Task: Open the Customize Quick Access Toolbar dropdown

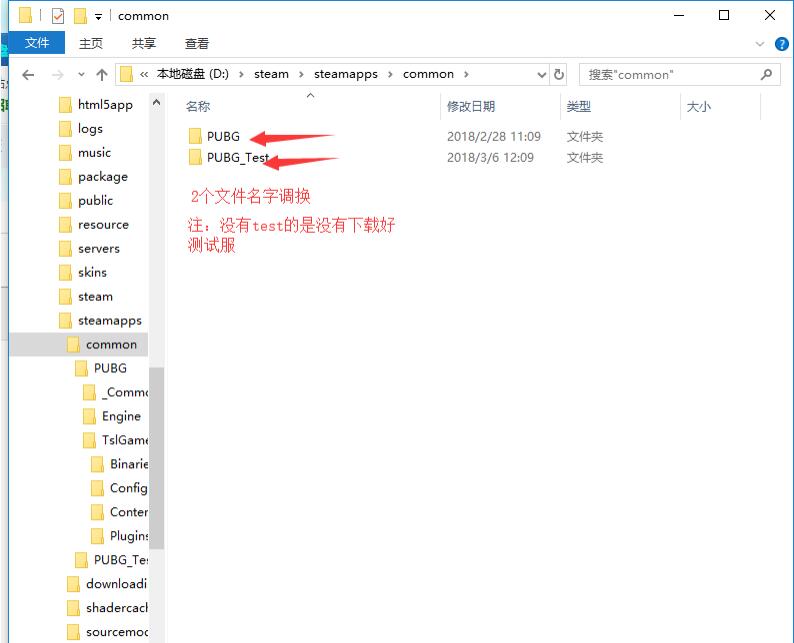Action: click(98, 17)
